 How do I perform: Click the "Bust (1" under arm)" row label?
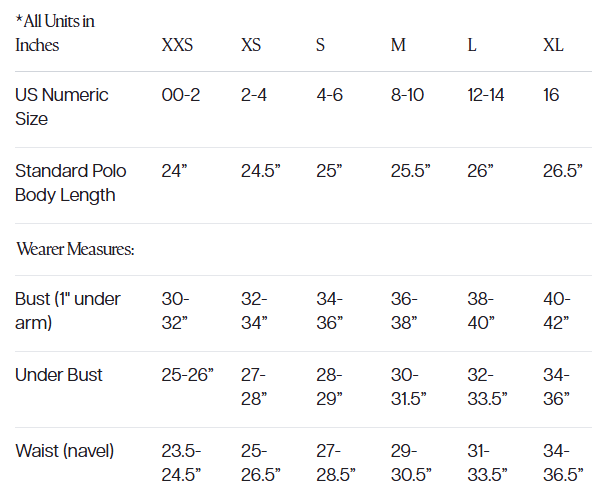coord(68,311)
